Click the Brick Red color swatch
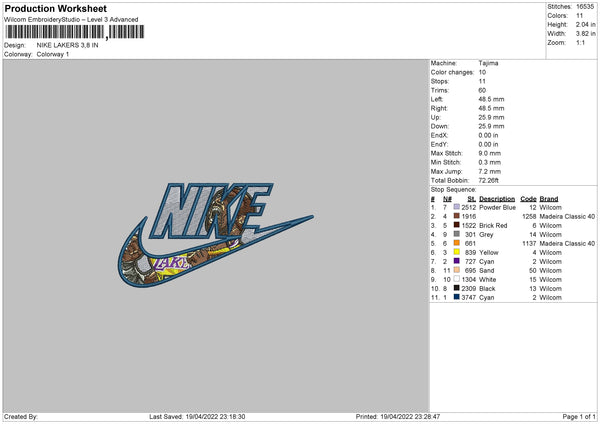Viewport: 600px width, 424px height. (457, 225)
